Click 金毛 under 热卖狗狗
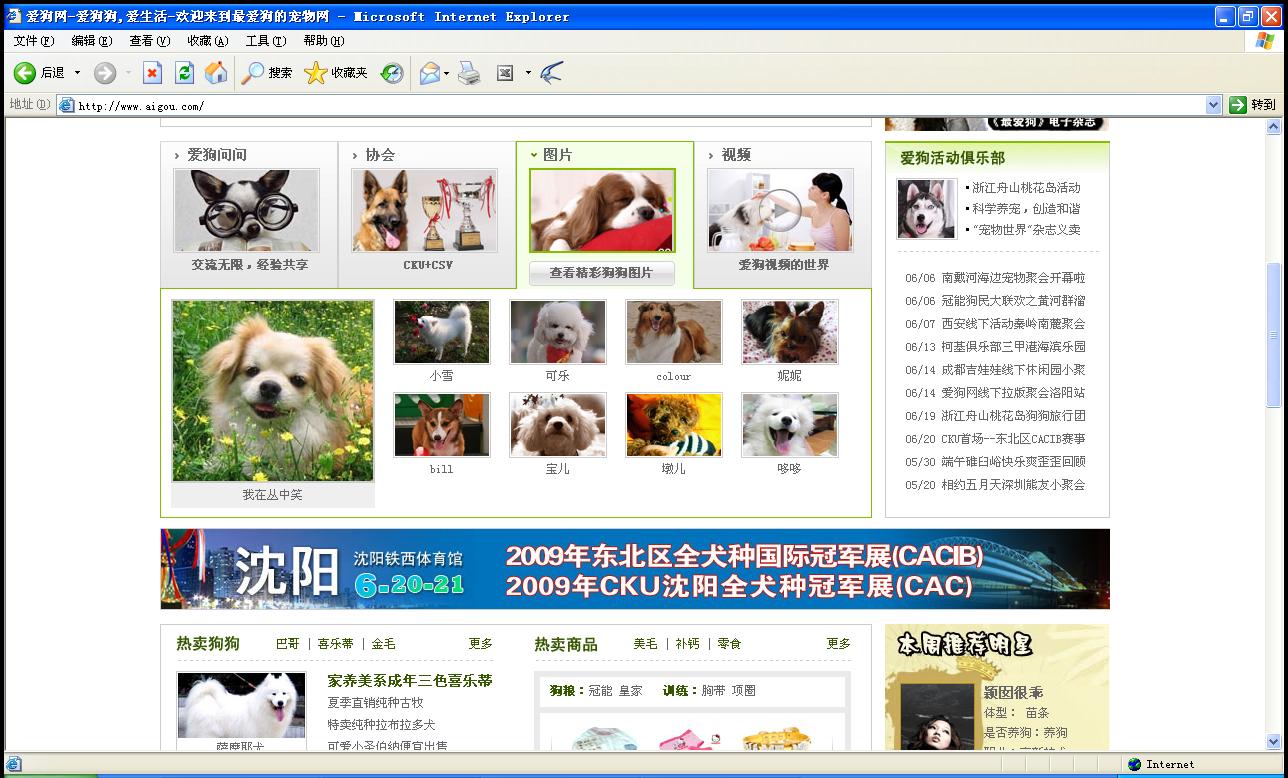This screenshot has height=778, width=1288. [x=384, y=644]
